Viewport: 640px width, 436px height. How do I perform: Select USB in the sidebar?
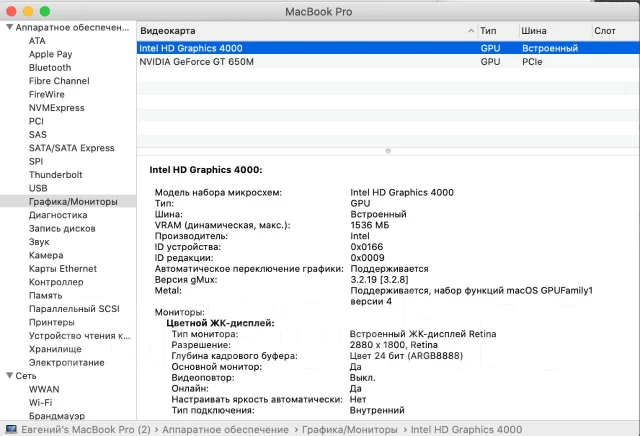click(x=38, y=188)
